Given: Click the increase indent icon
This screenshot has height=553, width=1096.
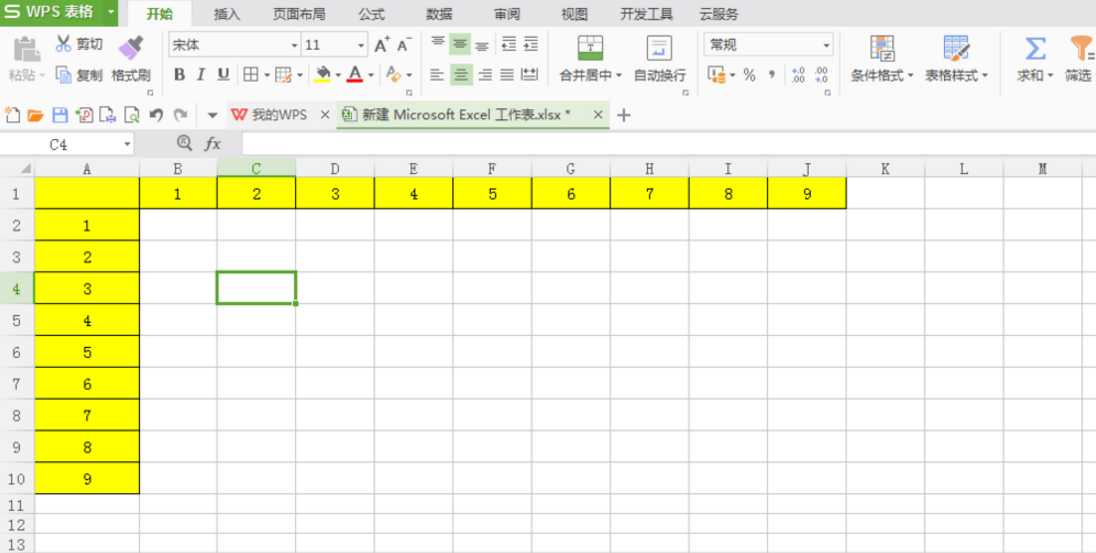Looking at the screenshot, I should (531, 44).
